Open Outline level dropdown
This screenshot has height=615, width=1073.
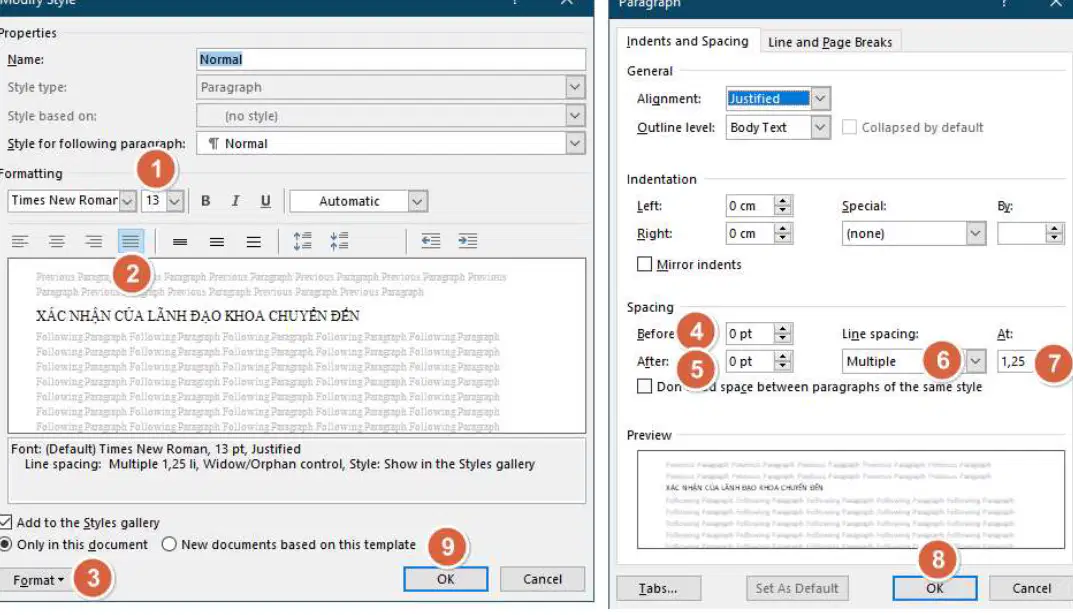820,127
